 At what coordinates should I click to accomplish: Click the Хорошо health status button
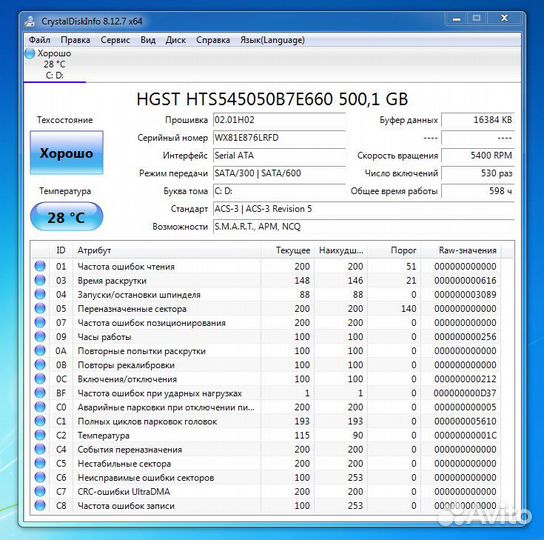66,153
